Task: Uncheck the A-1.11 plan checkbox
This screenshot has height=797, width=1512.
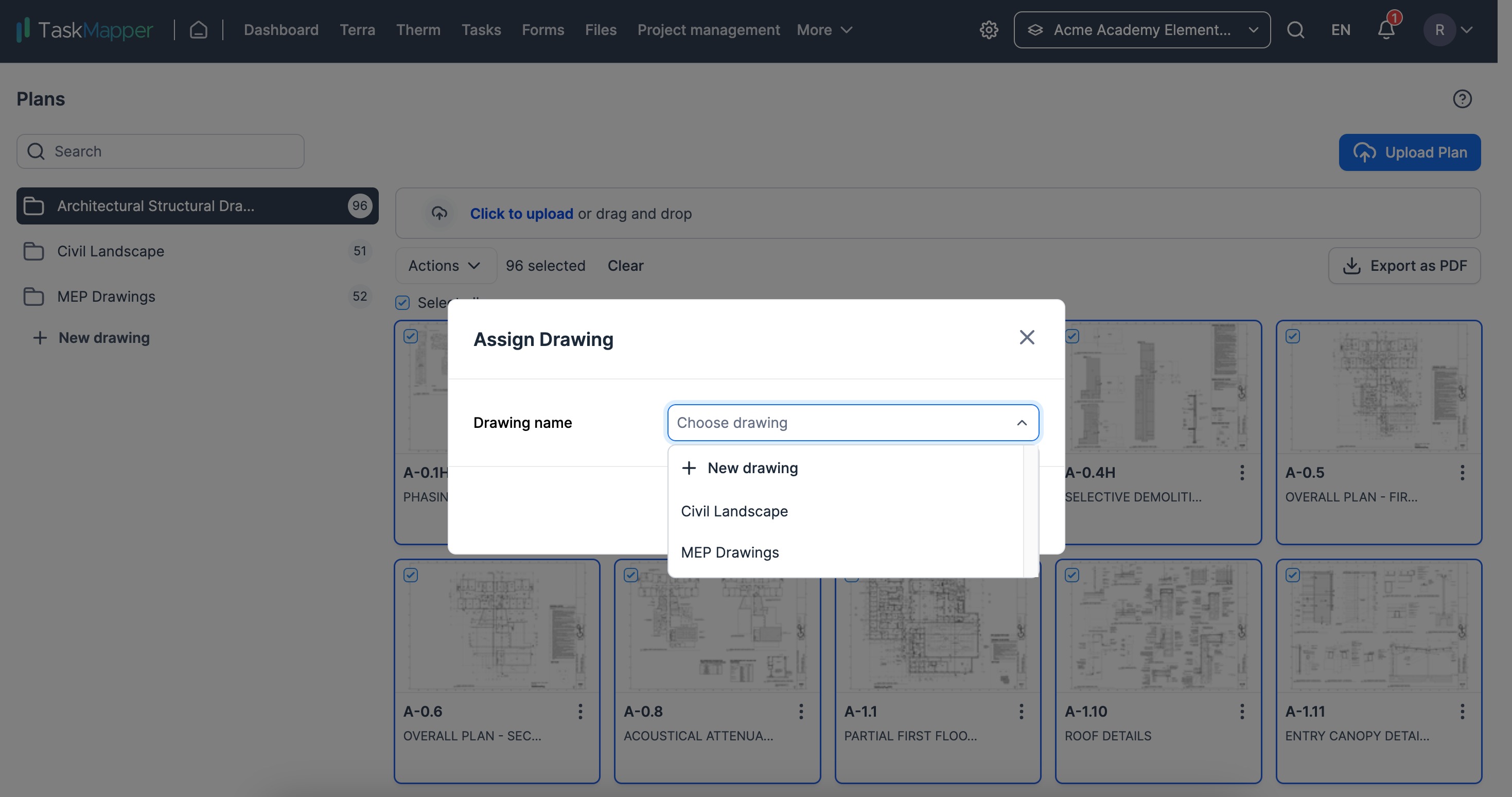Action: (1292, 575)
